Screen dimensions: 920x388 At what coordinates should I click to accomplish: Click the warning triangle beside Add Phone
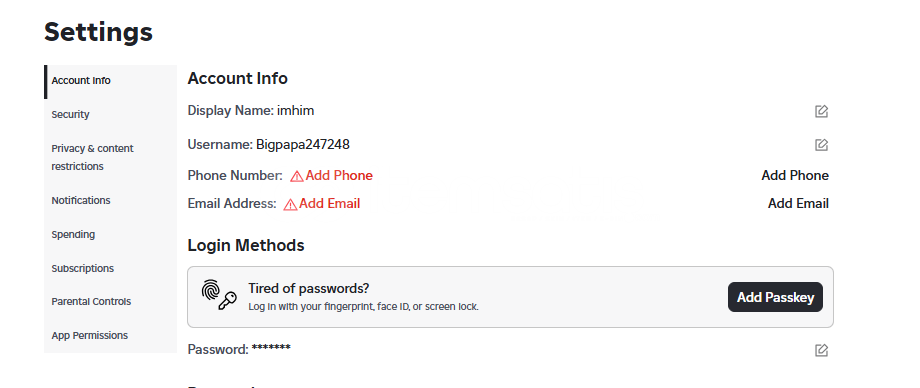point(297,176)
